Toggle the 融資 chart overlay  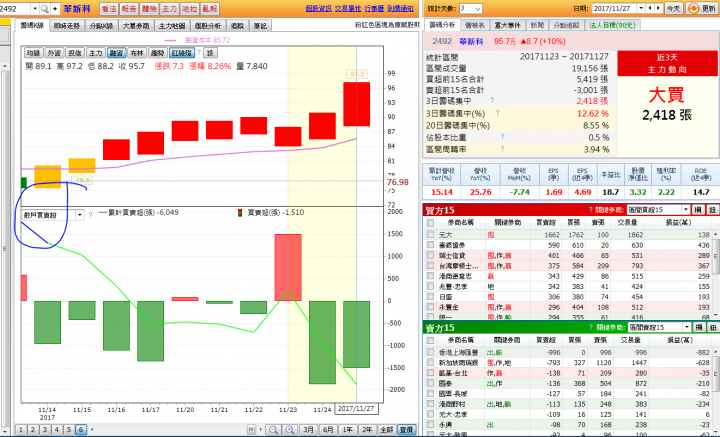click(x=116, y=53)
